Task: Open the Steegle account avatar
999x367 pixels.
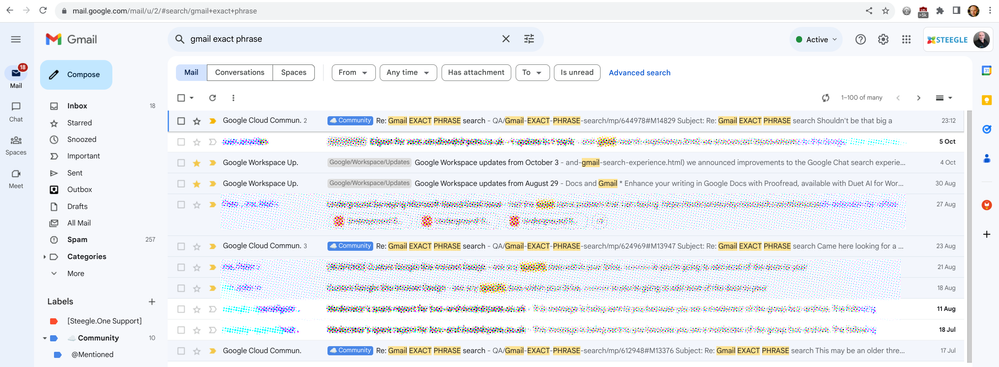Action: tap(981, 40)
